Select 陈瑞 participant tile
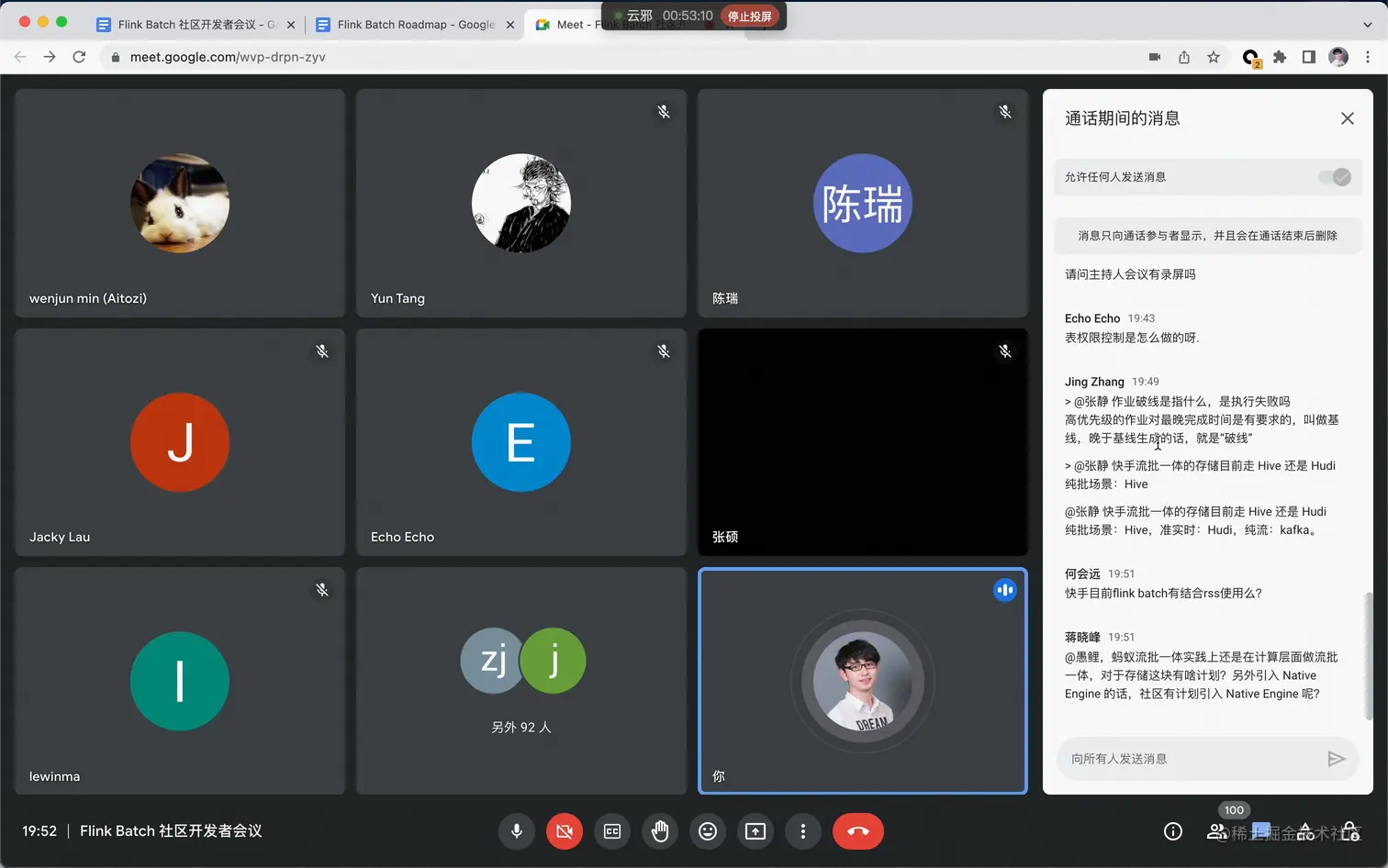 pos(863,203)
